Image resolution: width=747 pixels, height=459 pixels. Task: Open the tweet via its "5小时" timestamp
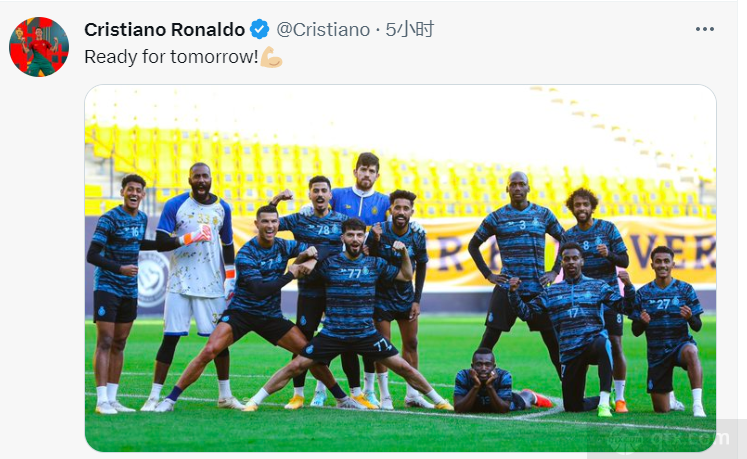[409, 30]
